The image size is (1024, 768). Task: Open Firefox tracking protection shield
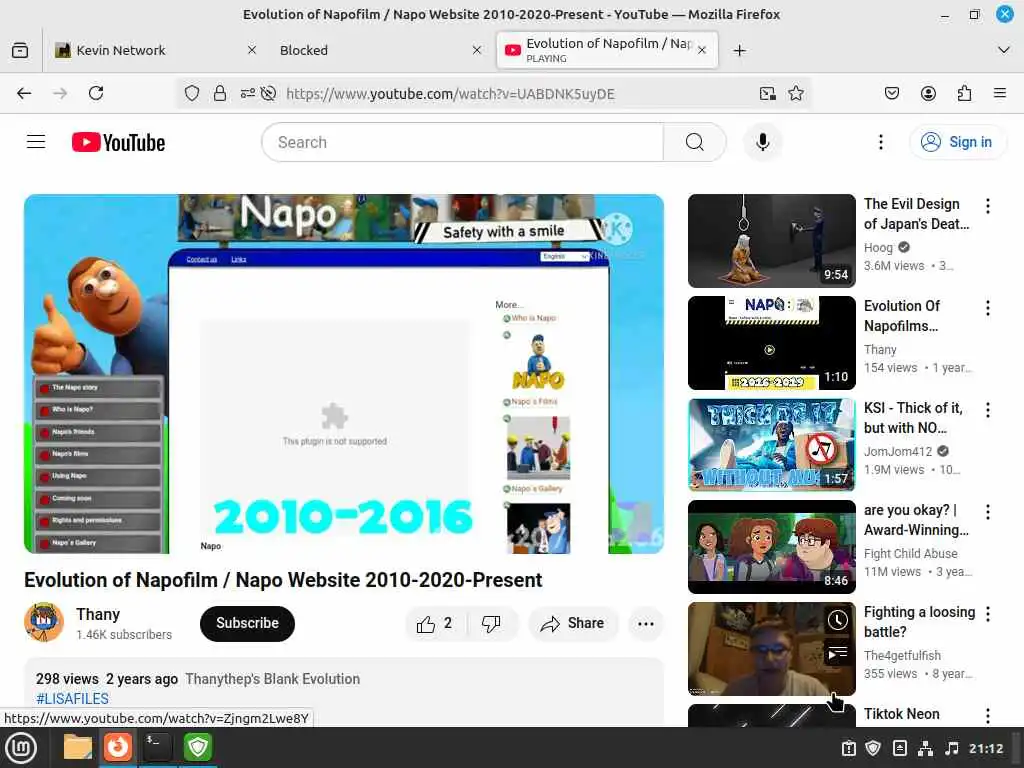click(x=191, y=93)
